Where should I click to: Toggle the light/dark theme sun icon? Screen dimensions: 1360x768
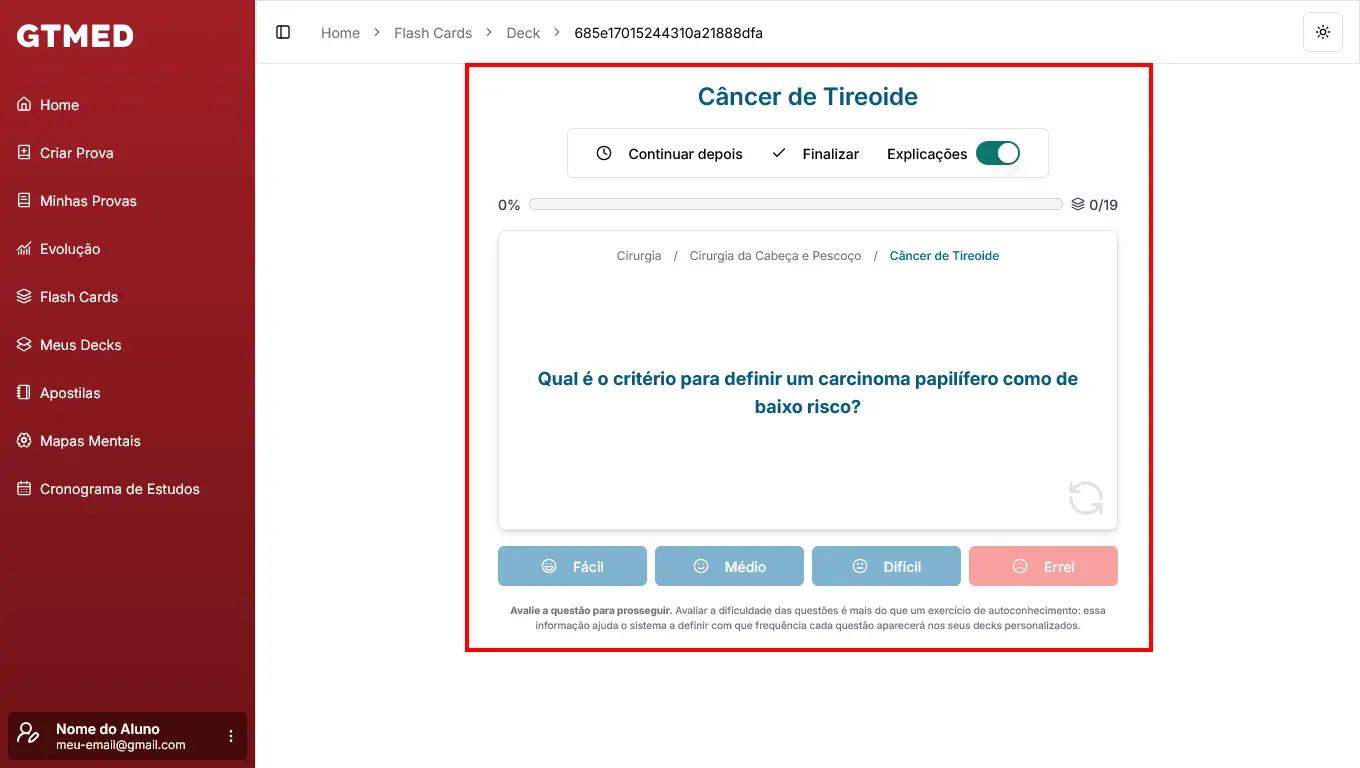point(1323,32)
